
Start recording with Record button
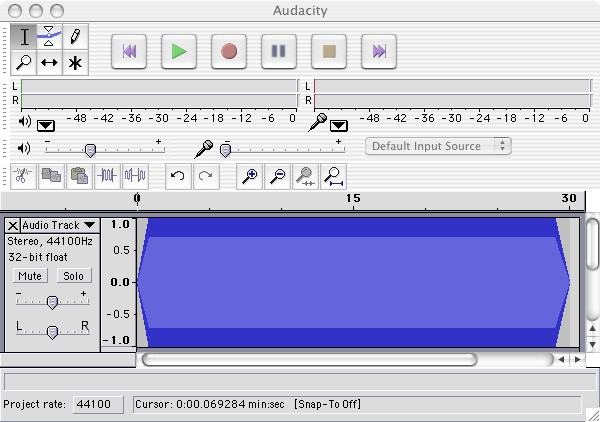(x=229, y=51)
